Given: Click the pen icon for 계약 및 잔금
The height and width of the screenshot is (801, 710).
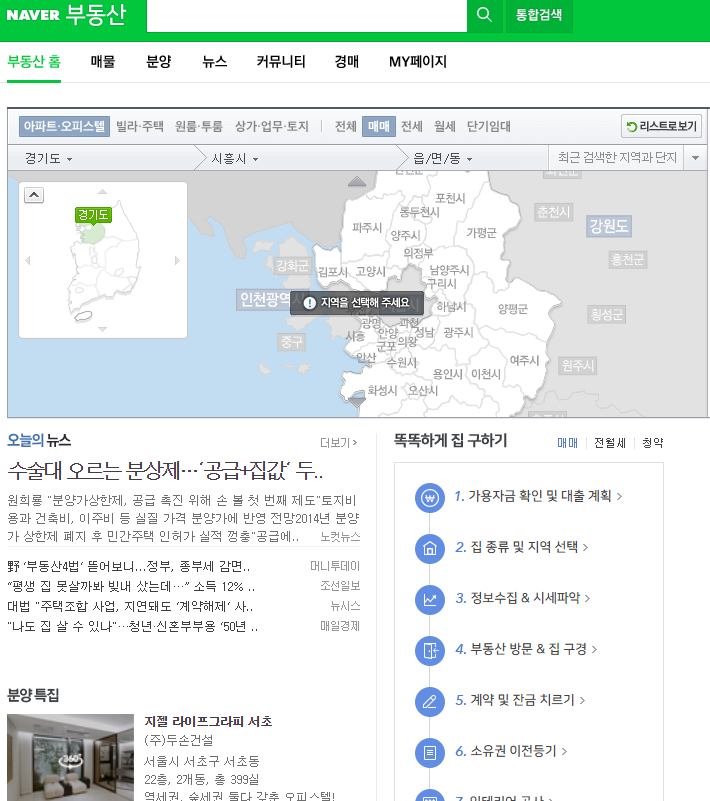Looking at the screenshot, I should pyautogui.click(x=430, y=702).
